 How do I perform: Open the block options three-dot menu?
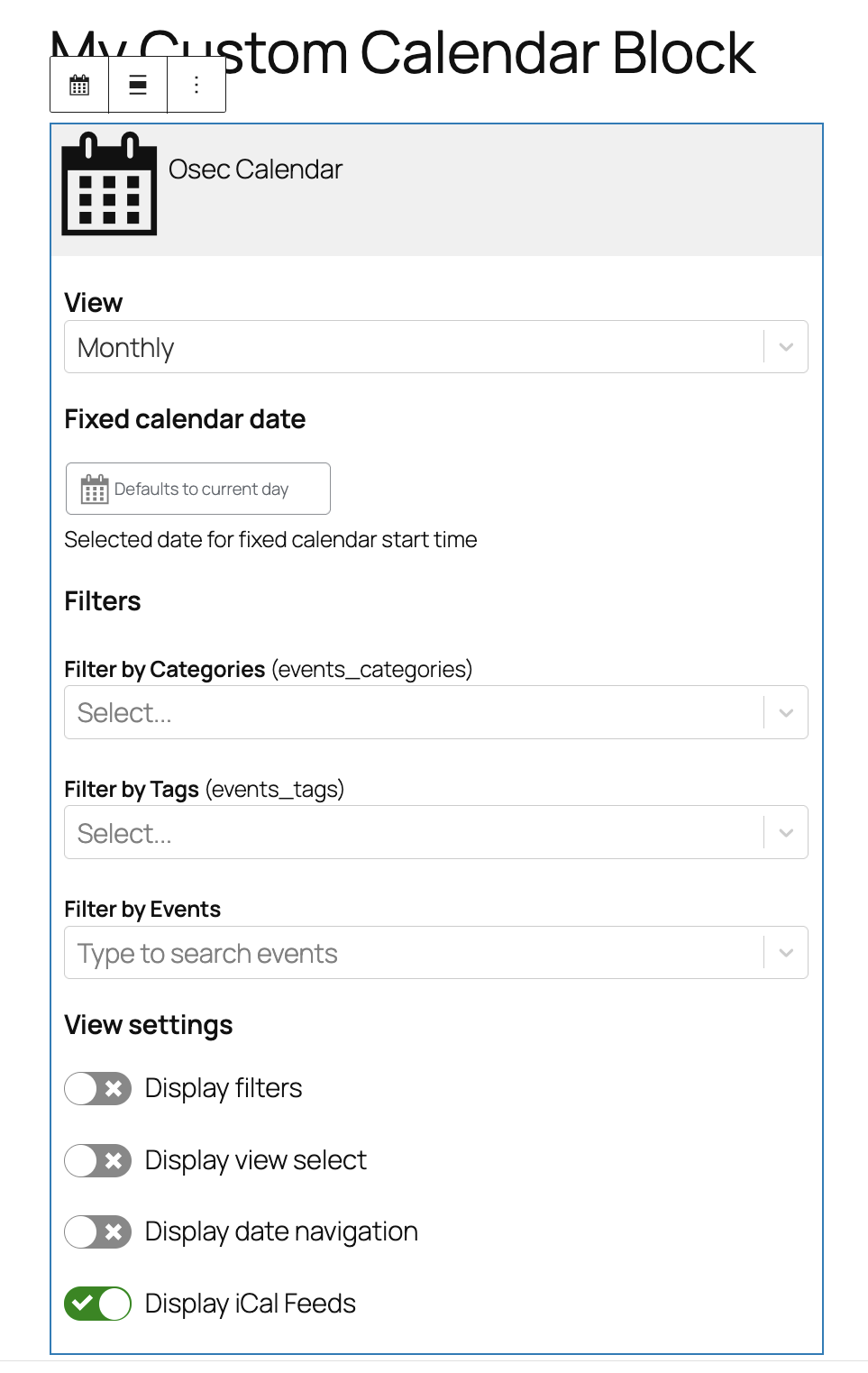(196, 85)
